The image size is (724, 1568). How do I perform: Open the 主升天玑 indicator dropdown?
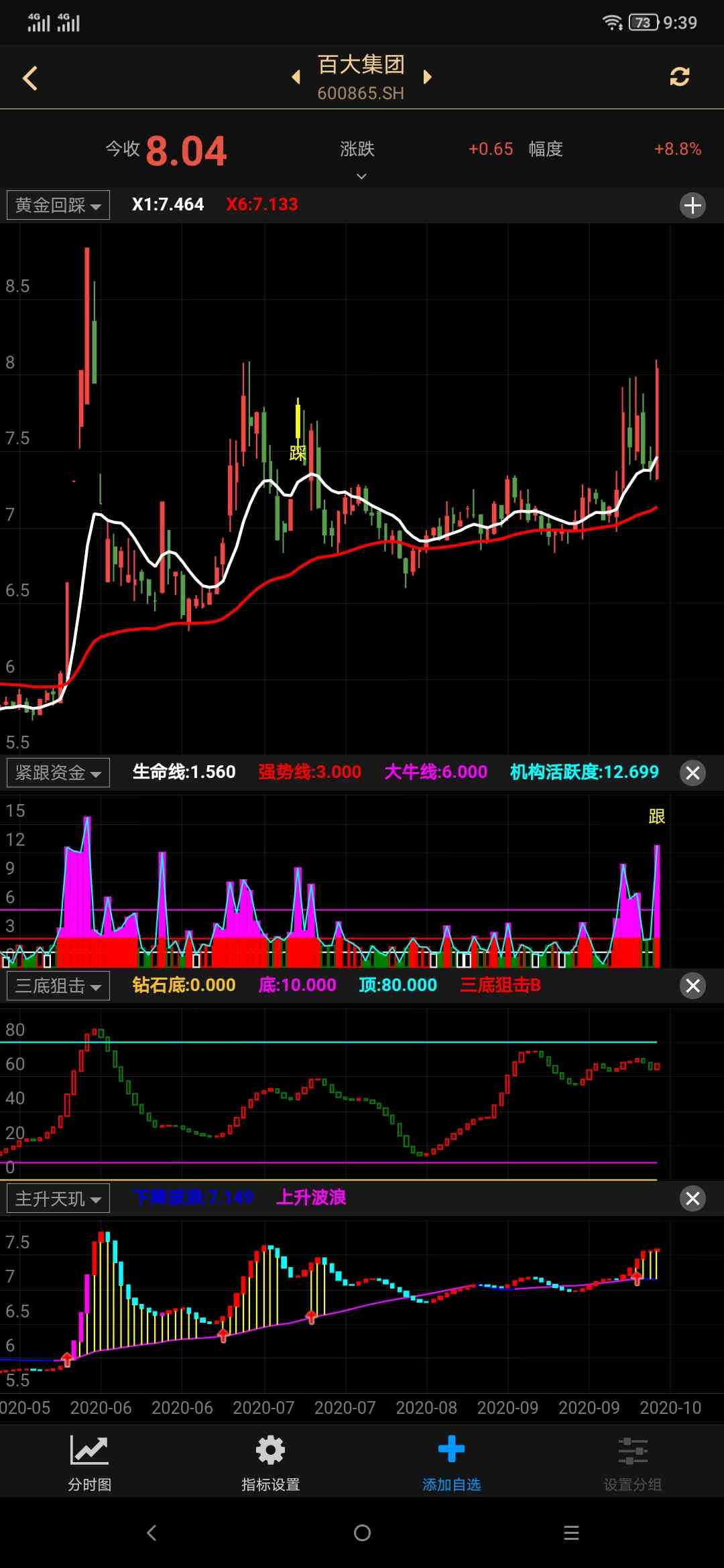[58, 1199]
